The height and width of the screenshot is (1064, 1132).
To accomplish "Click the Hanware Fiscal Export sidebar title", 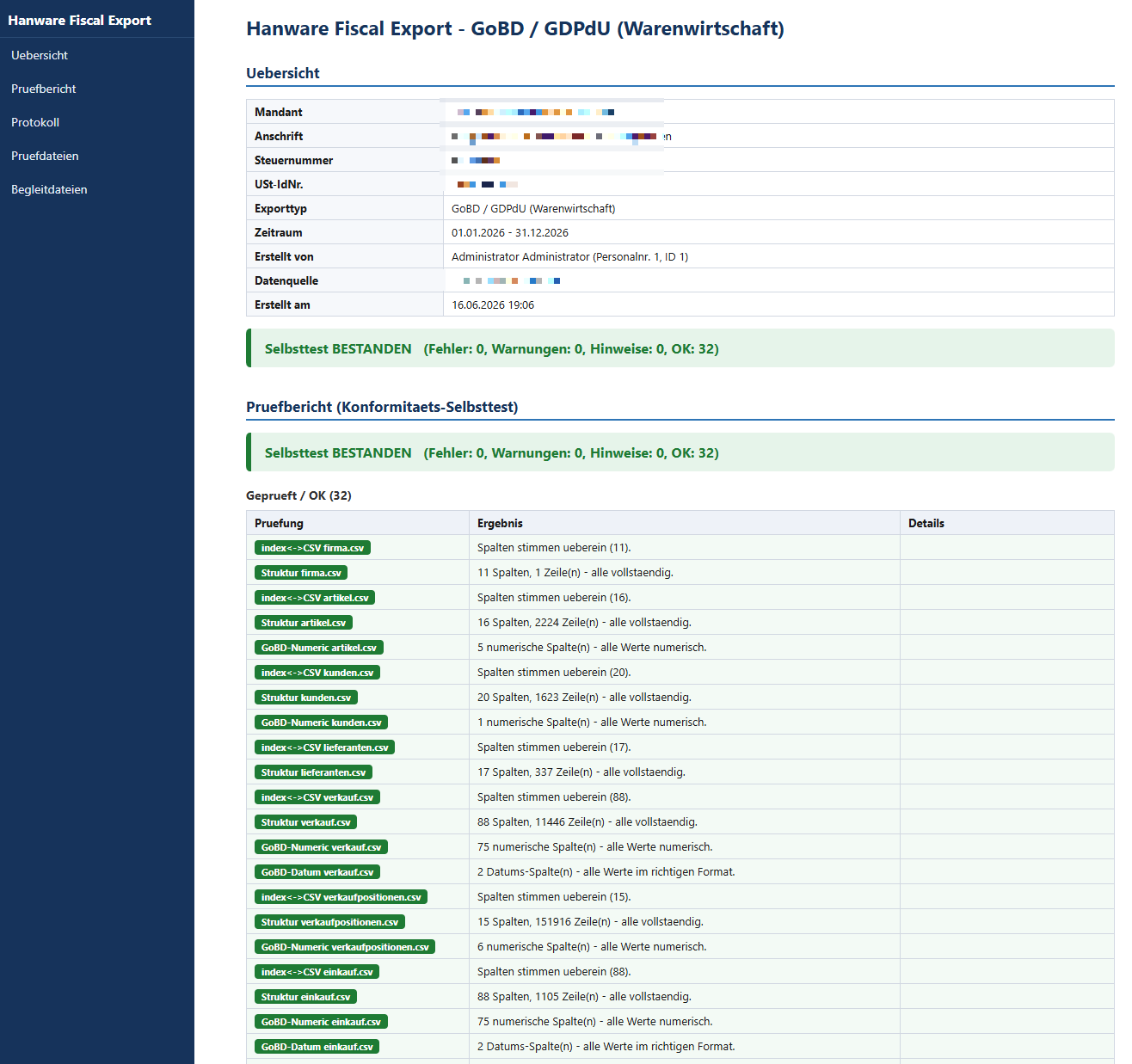I will click(79, 20).
